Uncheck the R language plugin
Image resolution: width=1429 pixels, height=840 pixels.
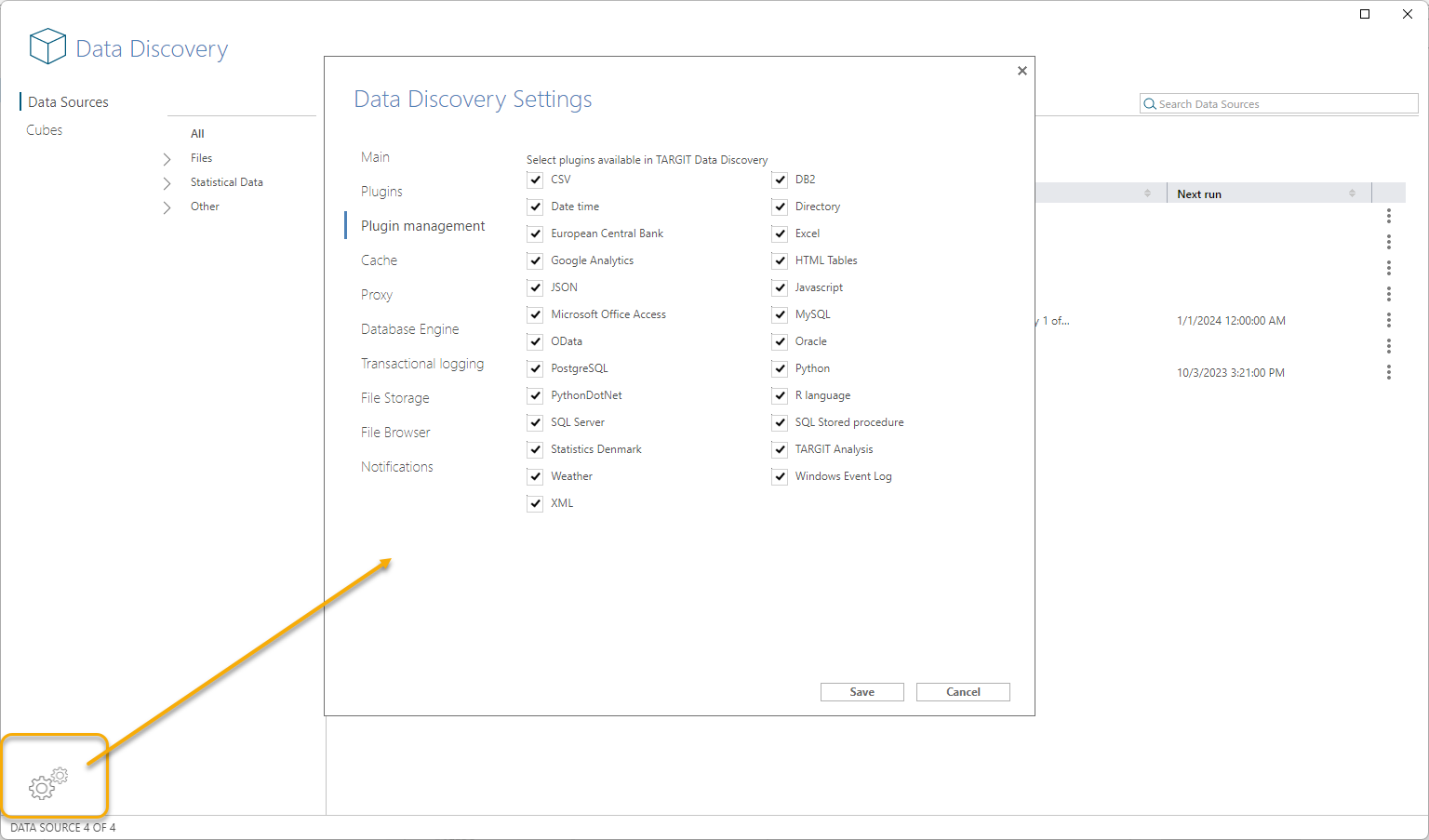(780, 395)
